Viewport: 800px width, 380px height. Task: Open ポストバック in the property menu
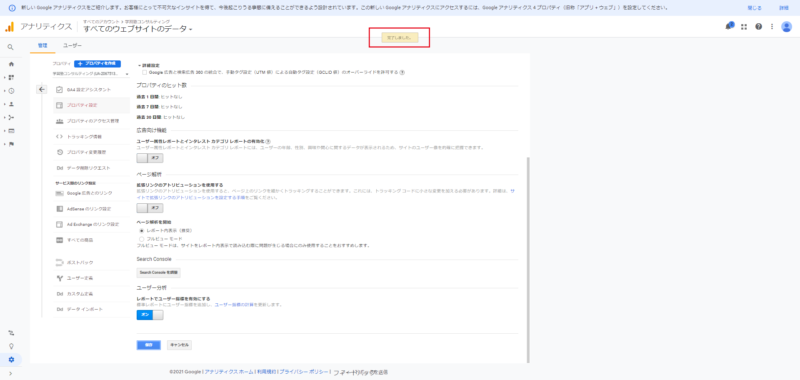[x=80, y=263]
